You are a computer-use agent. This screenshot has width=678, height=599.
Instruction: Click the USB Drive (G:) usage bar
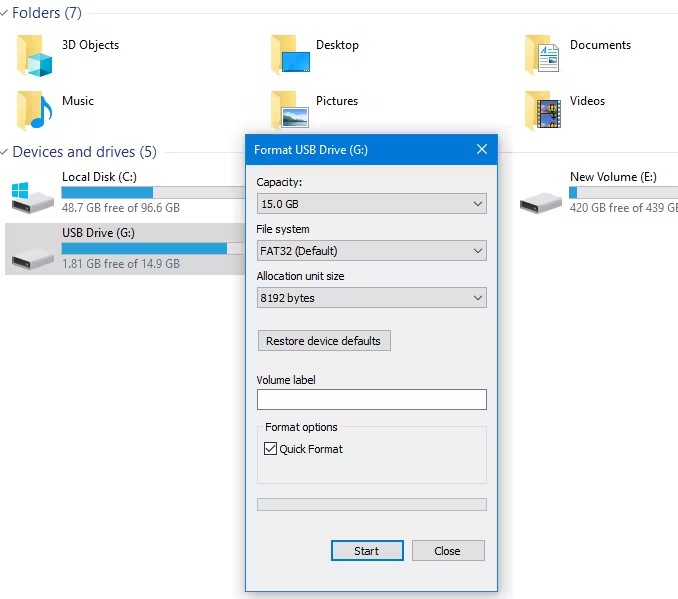(x=153, y=248)
